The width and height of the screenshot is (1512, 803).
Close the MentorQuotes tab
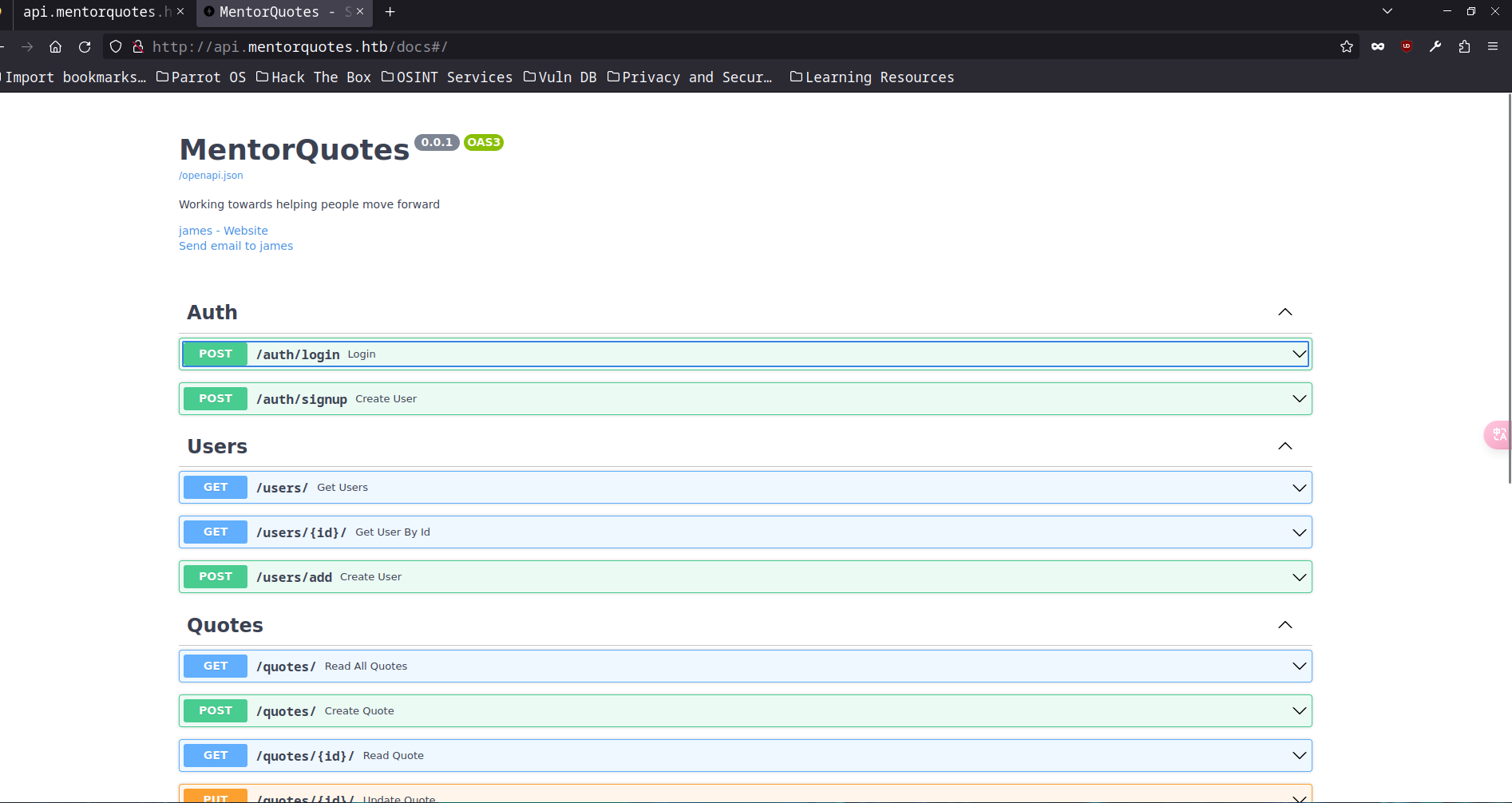[360, 12]
